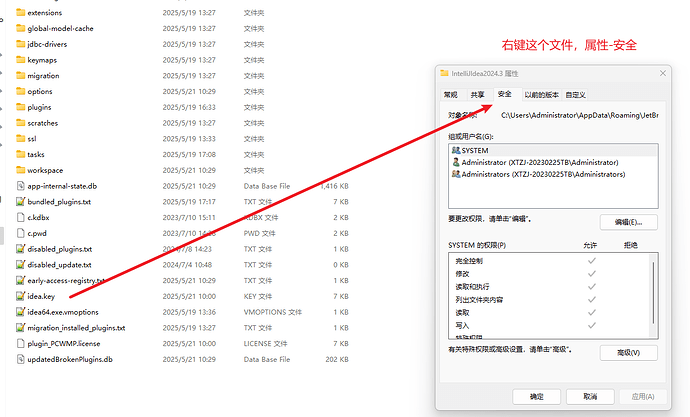The height and width of the screenshot is (417, 690).
Task: Select the app-internal-state.db file name
Action: coord(62,186)
